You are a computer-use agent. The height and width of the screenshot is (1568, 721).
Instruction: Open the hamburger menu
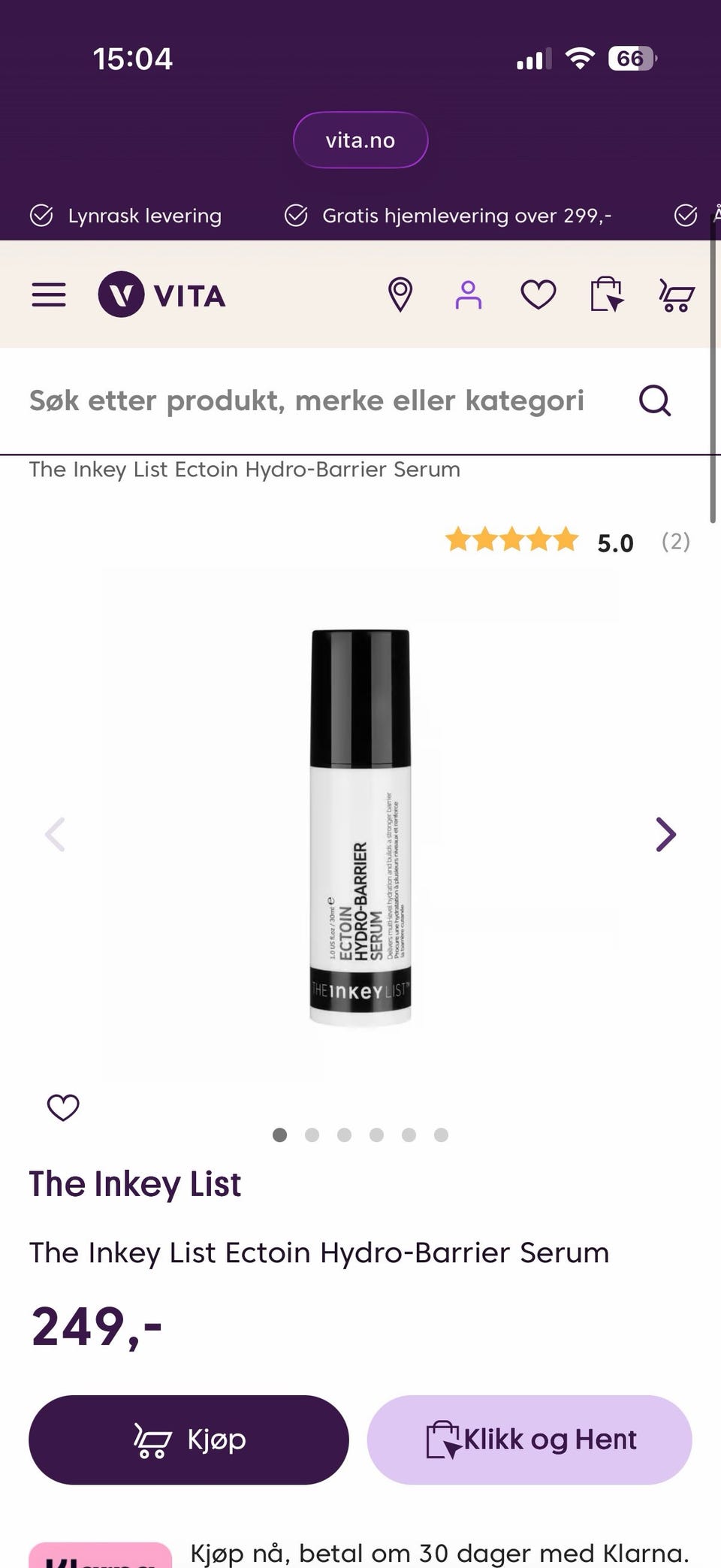click(49, 295)
